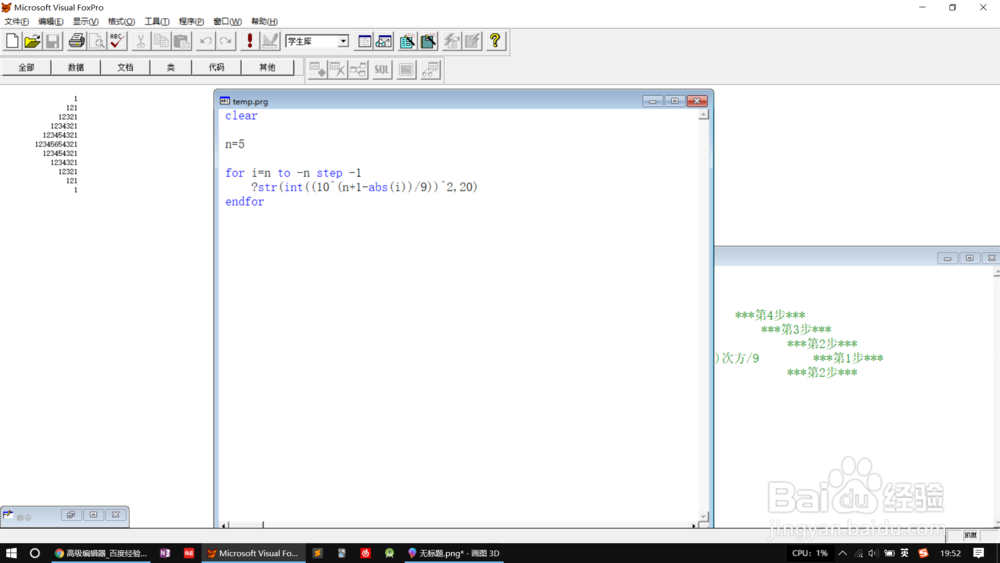Open the 格式(O) menu
Screen dimensions: 1000x563
121,21
